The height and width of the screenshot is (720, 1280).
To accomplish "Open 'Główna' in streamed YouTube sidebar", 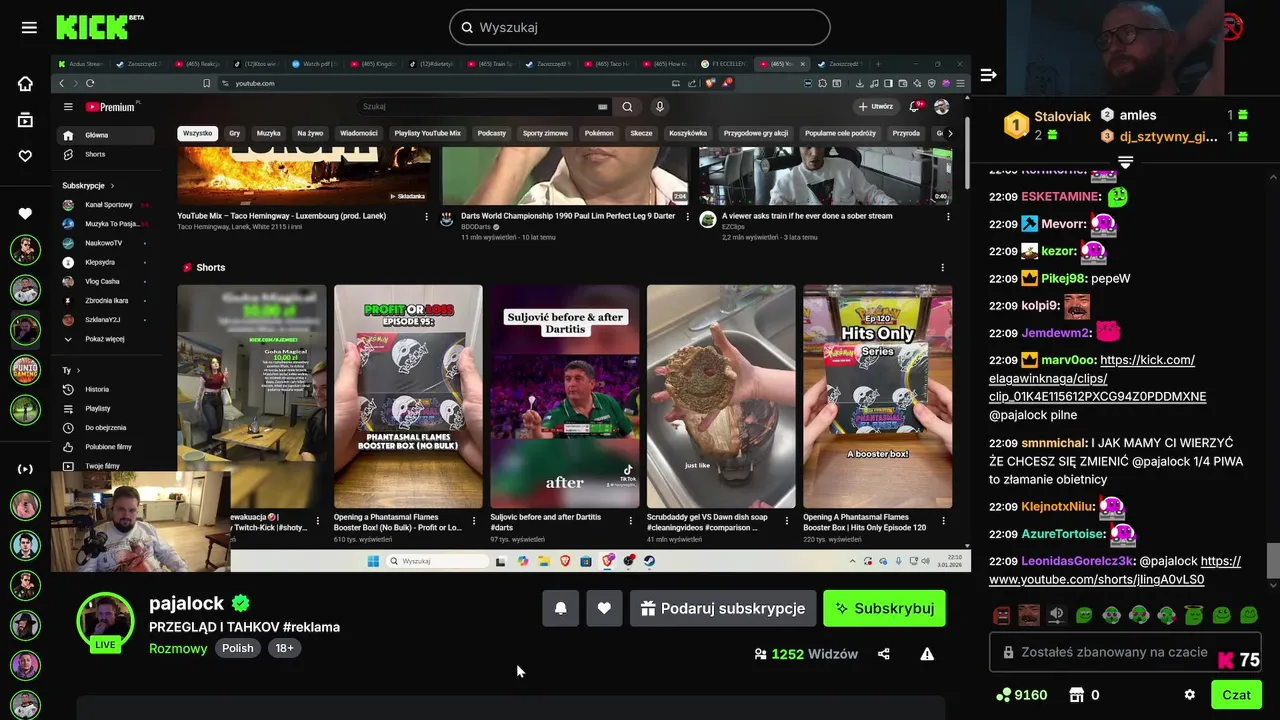I will (105, 135).
